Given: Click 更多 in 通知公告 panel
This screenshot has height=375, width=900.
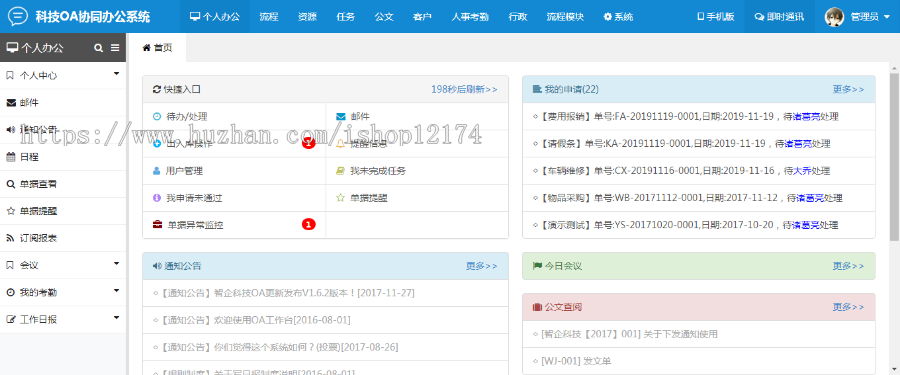Looking at the screenshot, I should coord(482,266).
